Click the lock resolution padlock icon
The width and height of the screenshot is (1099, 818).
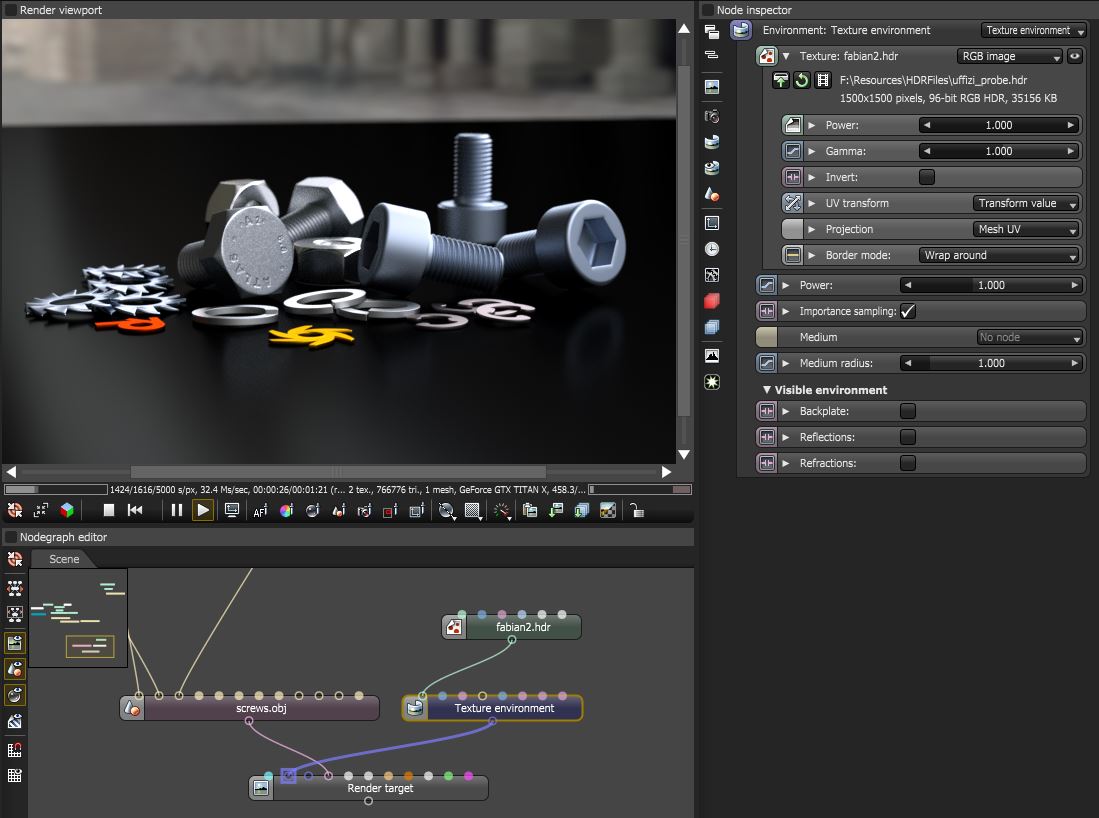(637, 510)
